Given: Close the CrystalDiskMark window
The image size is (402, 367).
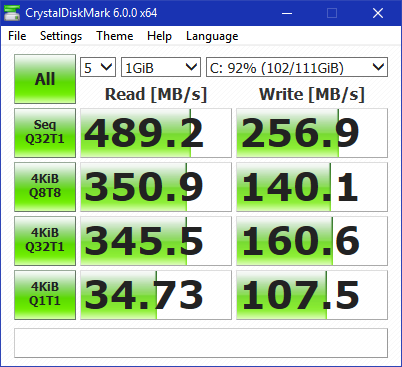Looking at the screenshot, I should [378, 13].
